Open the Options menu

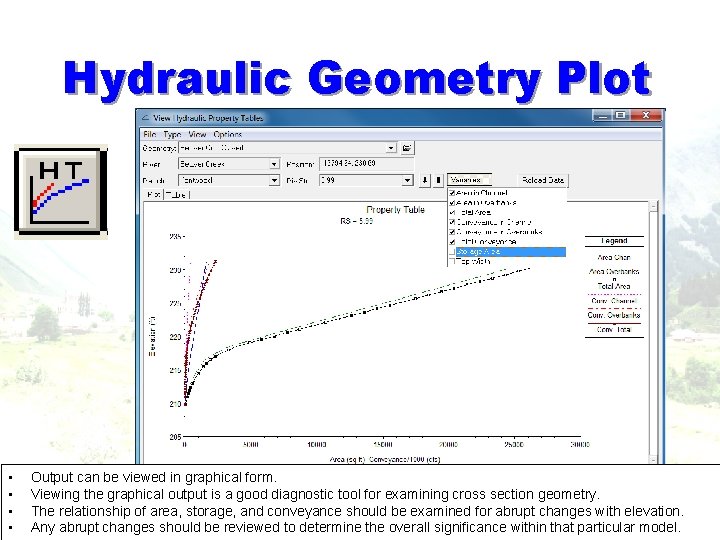pos(227,134)
